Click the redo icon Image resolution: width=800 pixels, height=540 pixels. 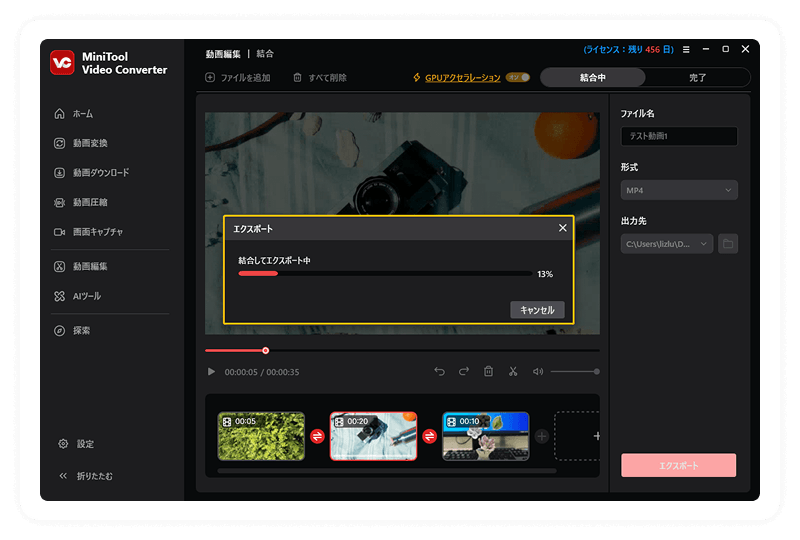click(x=464, y=372)
